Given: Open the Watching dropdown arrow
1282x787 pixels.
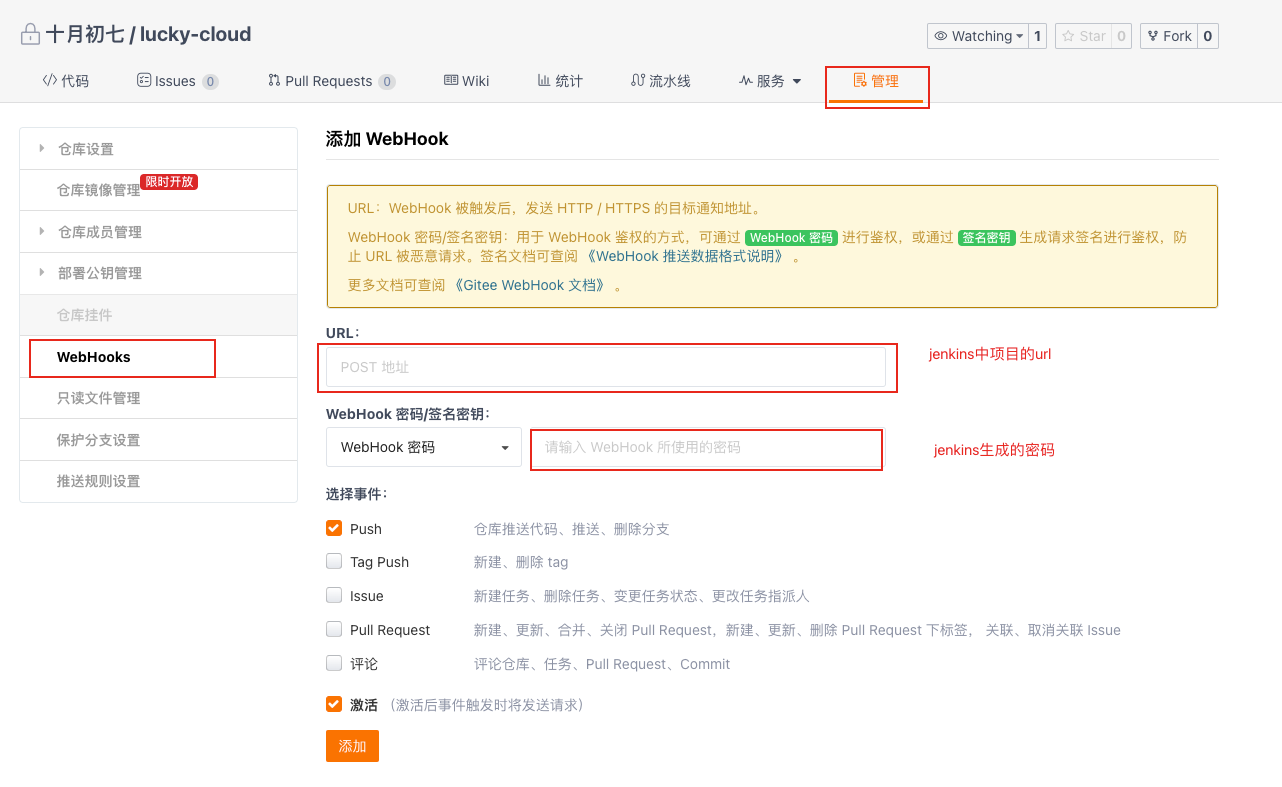Looking at the screenshot, I should pyautogui.click(x=1020, y=37).
